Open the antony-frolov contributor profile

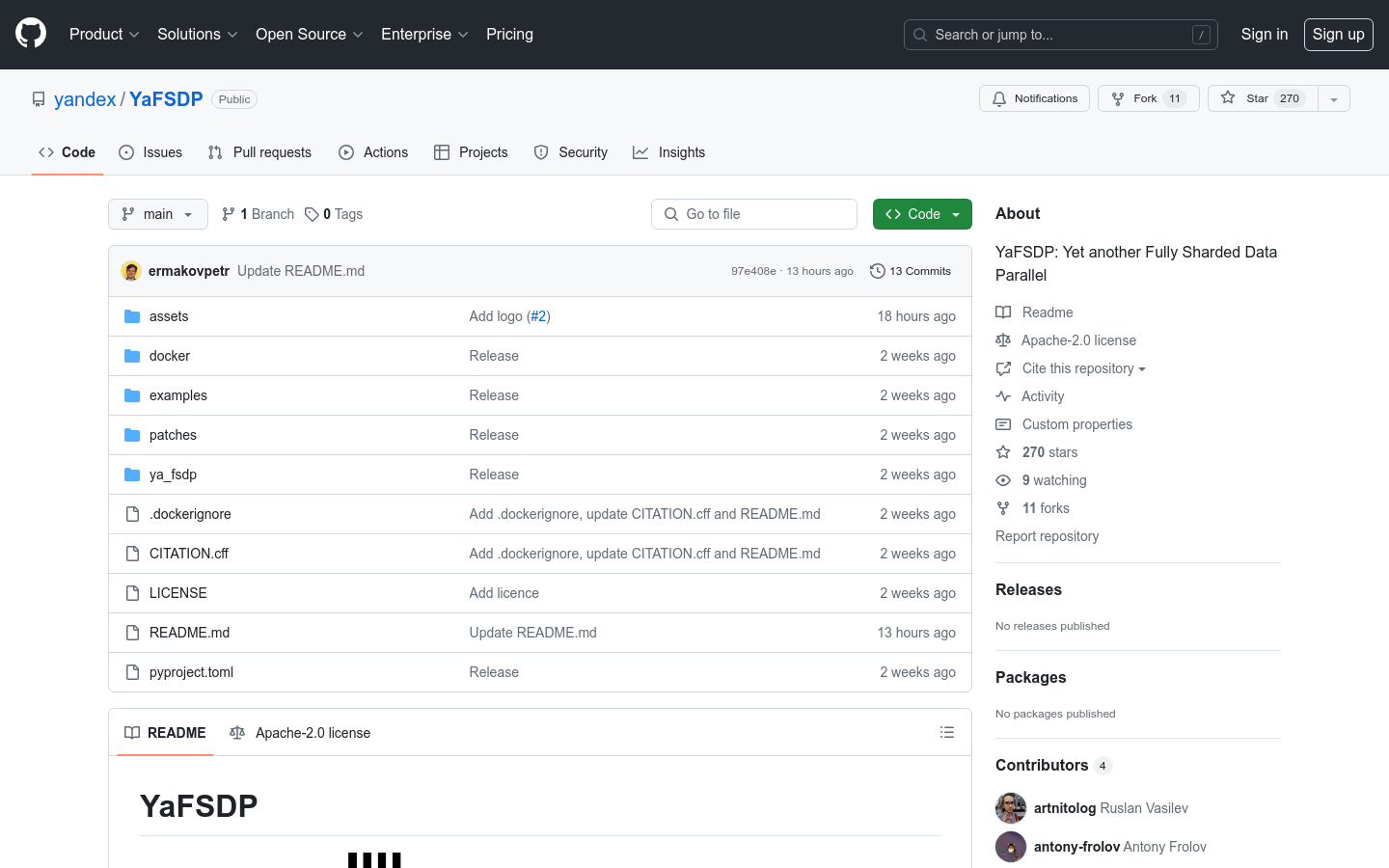[1076, 847]
